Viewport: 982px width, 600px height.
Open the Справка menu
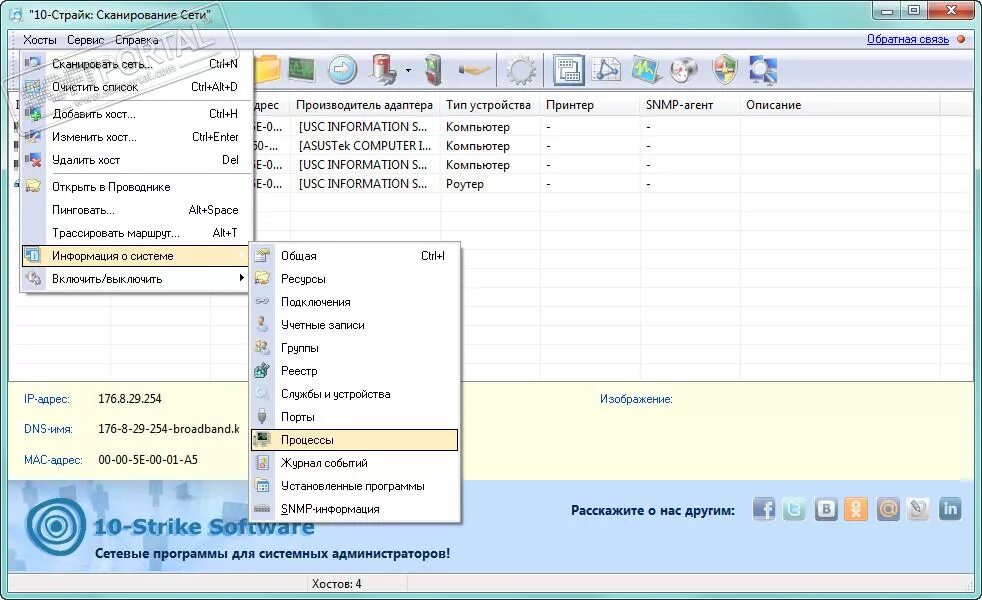137,39
